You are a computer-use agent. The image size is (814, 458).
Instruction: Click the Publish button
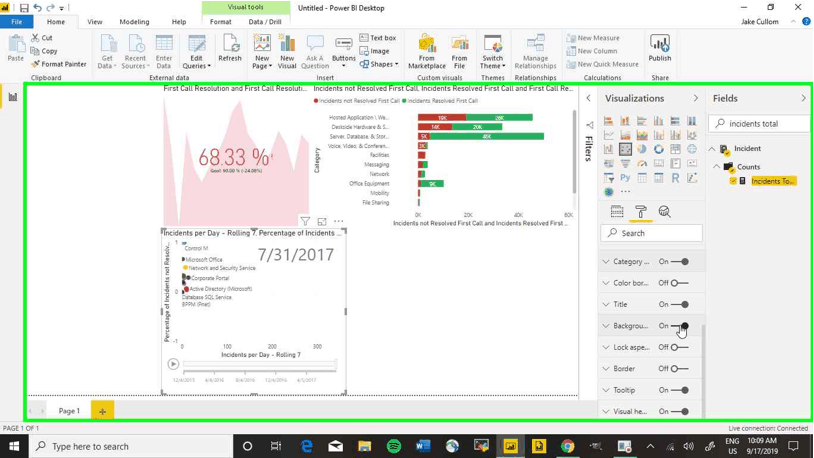pyautogui.click(x=660, y=48)
